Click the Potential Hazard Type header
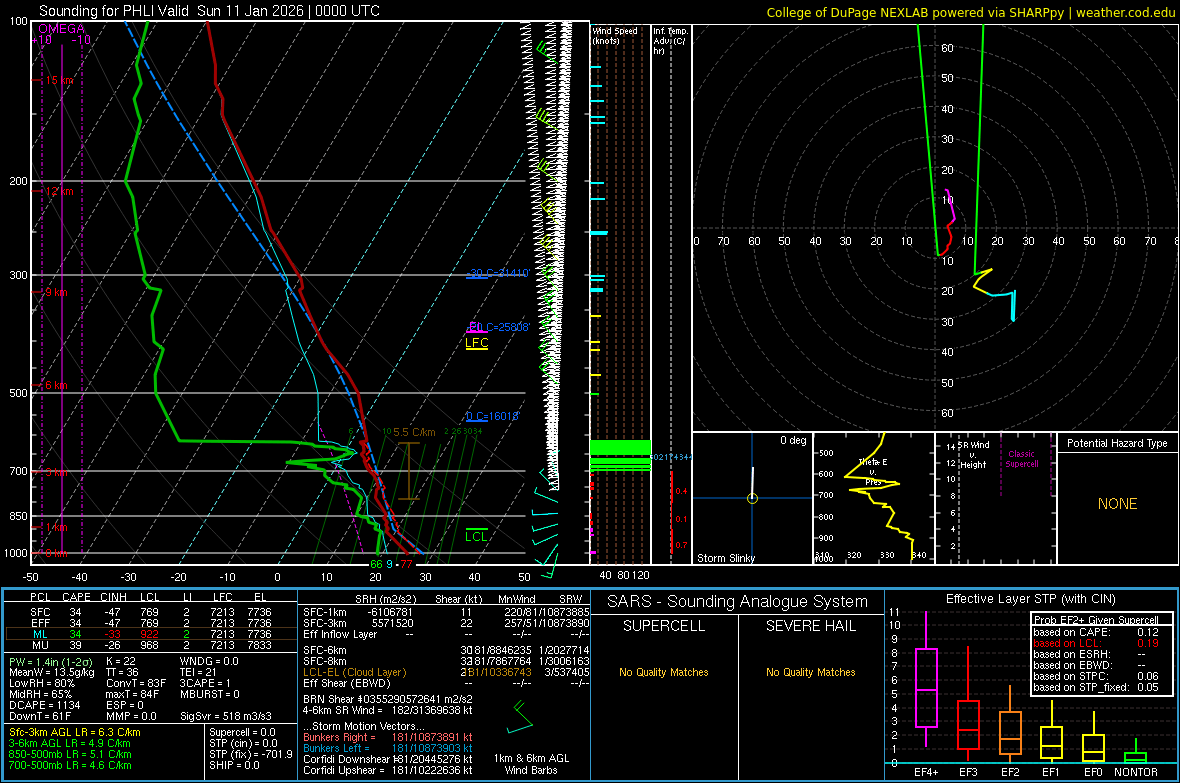This screenshot has height=783, width=1180. click(1117, 443)
